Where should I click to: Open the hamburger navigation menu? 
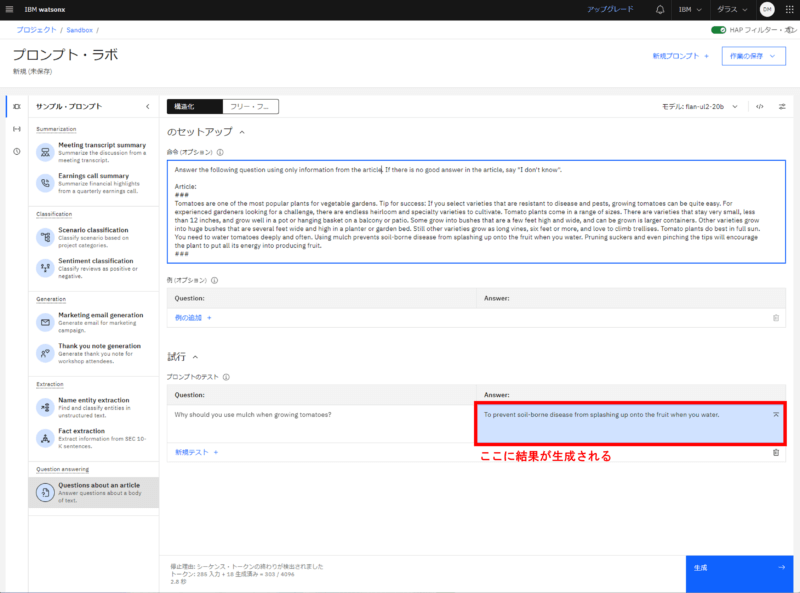[x=9, y=10]
